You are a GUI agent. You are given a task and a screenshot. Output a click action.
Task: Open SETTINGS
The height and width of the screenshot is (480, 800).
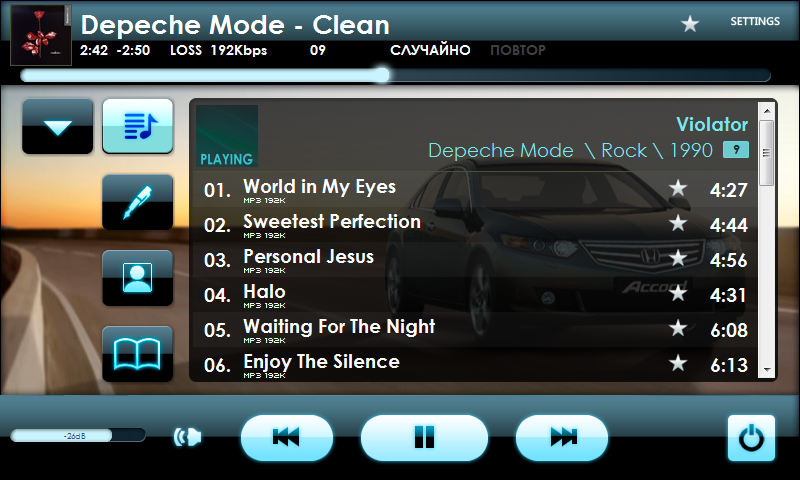click(755, 21)
